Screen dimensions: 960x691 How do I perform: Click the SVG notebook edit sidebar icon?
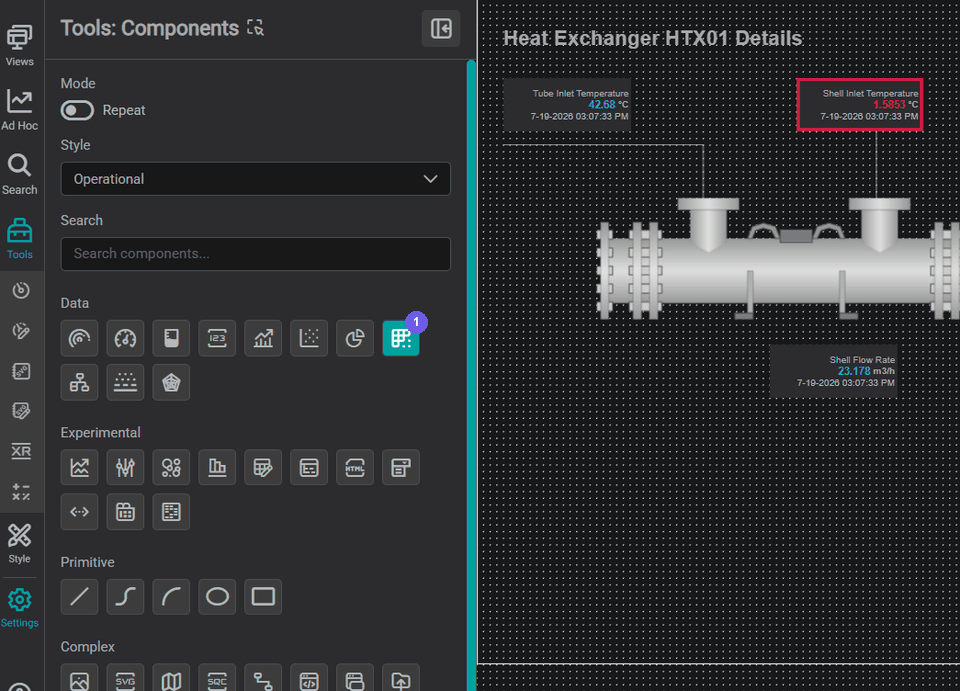[x=21, y=411]
